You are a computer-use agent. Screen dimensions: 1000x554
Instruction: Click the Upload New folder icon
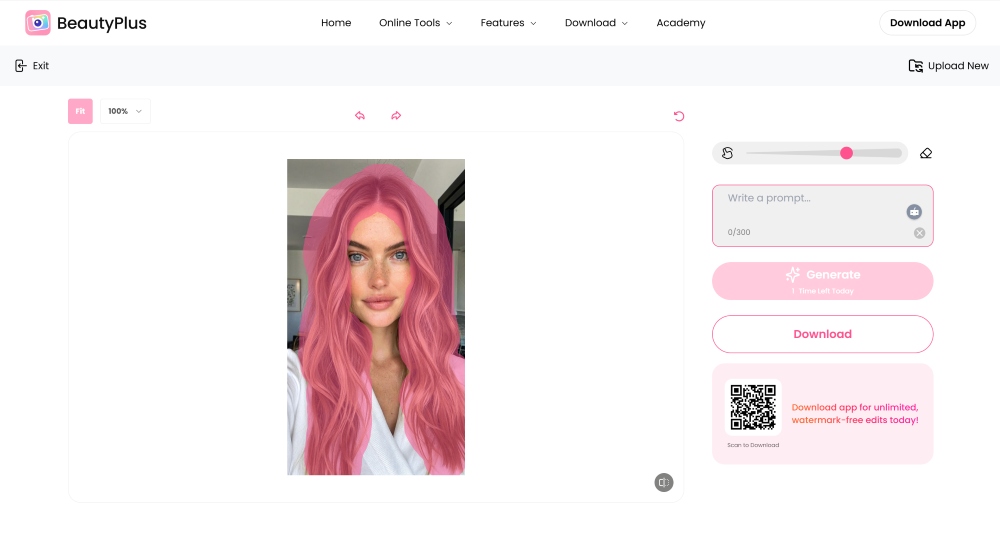coord(915,66)
